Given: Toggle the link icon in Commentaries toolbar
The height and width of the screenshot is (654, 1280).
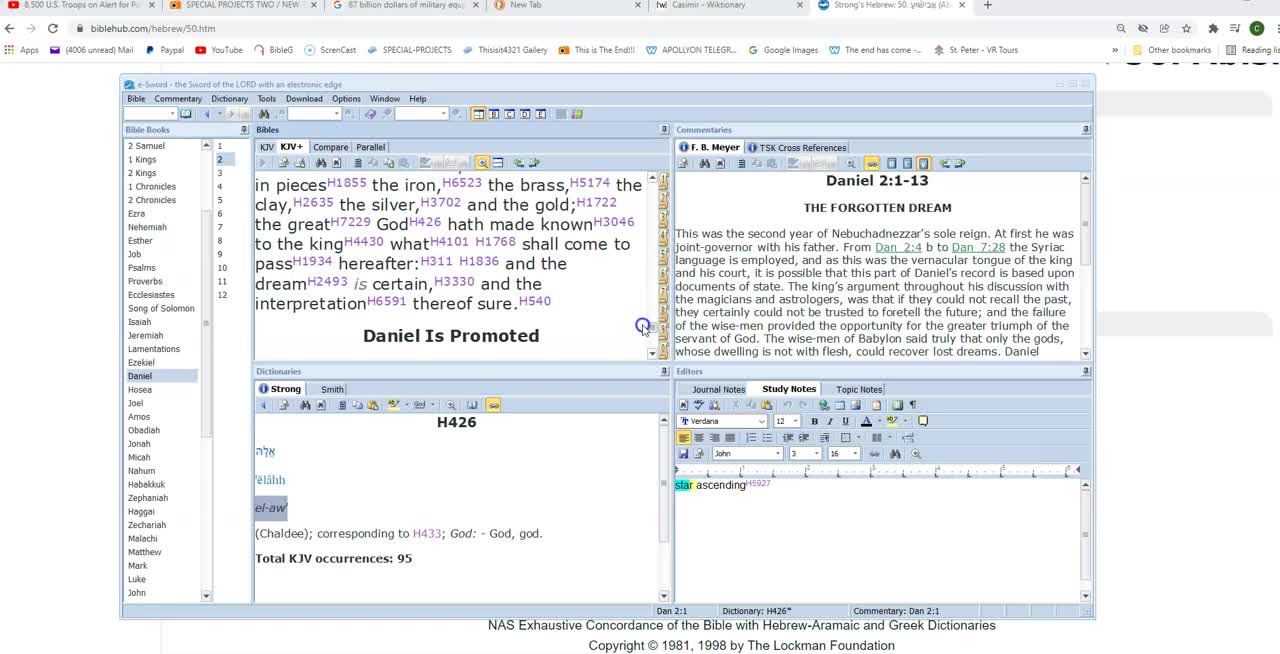Looking at the screenshot, I should [x=872, y=164].
